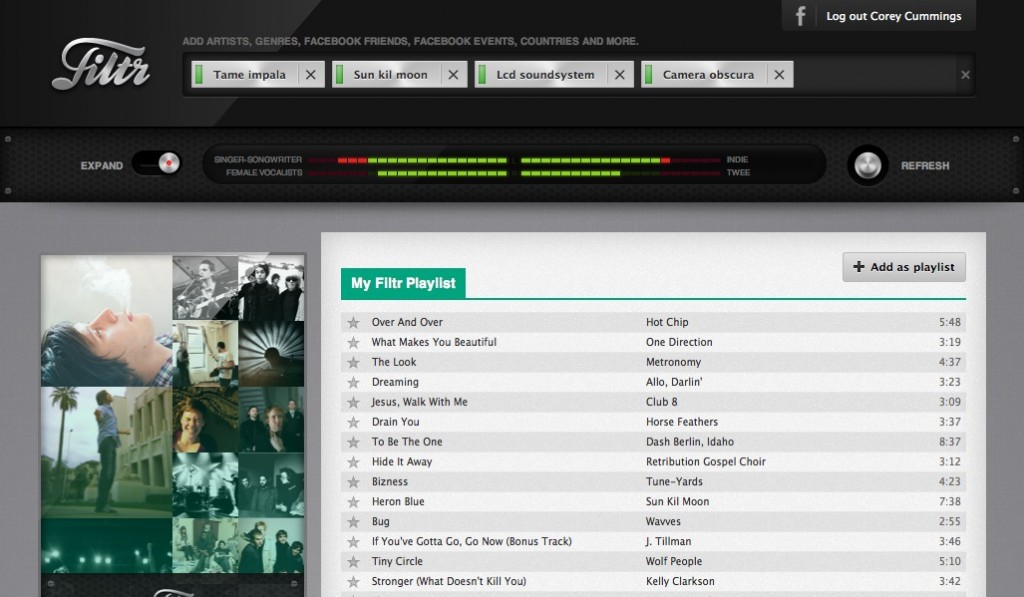Star the track Drain You
This screenshot has width=1024, height=597.
[x=353, y=422]
